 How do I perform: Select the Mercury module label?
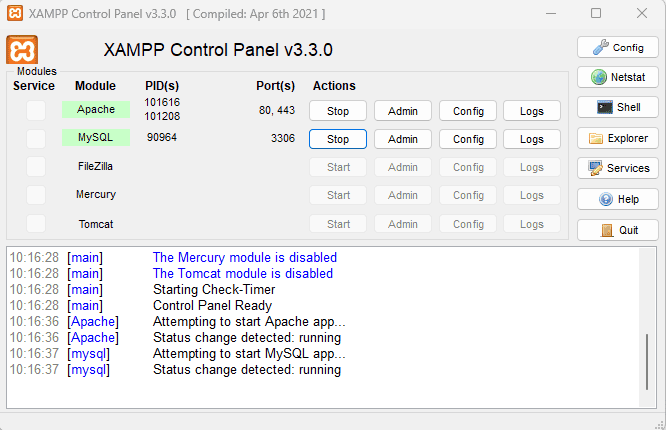coord(96,194)
